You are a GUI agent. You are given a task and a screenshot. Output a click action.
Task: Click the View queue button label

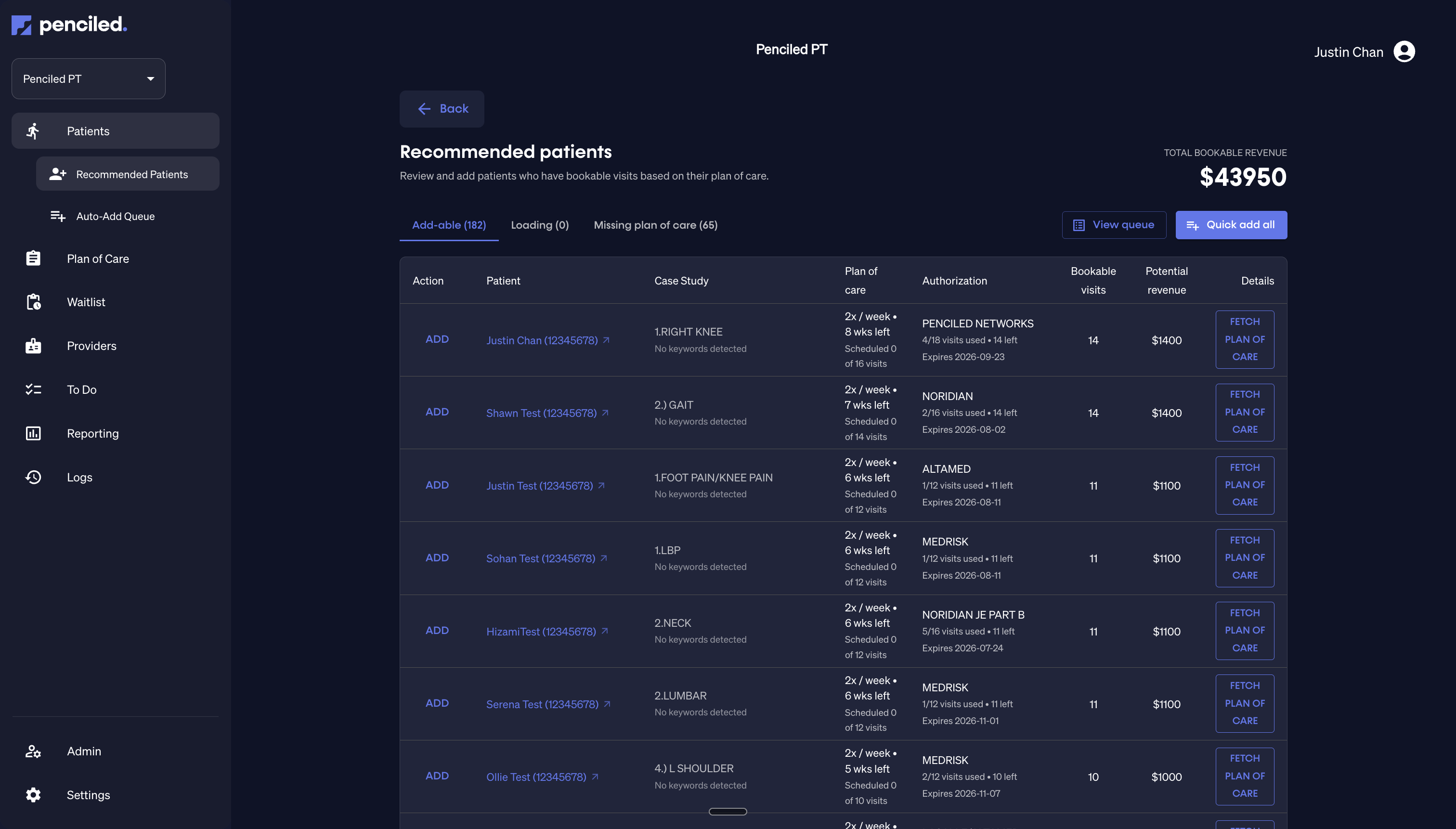[1123, 225]
